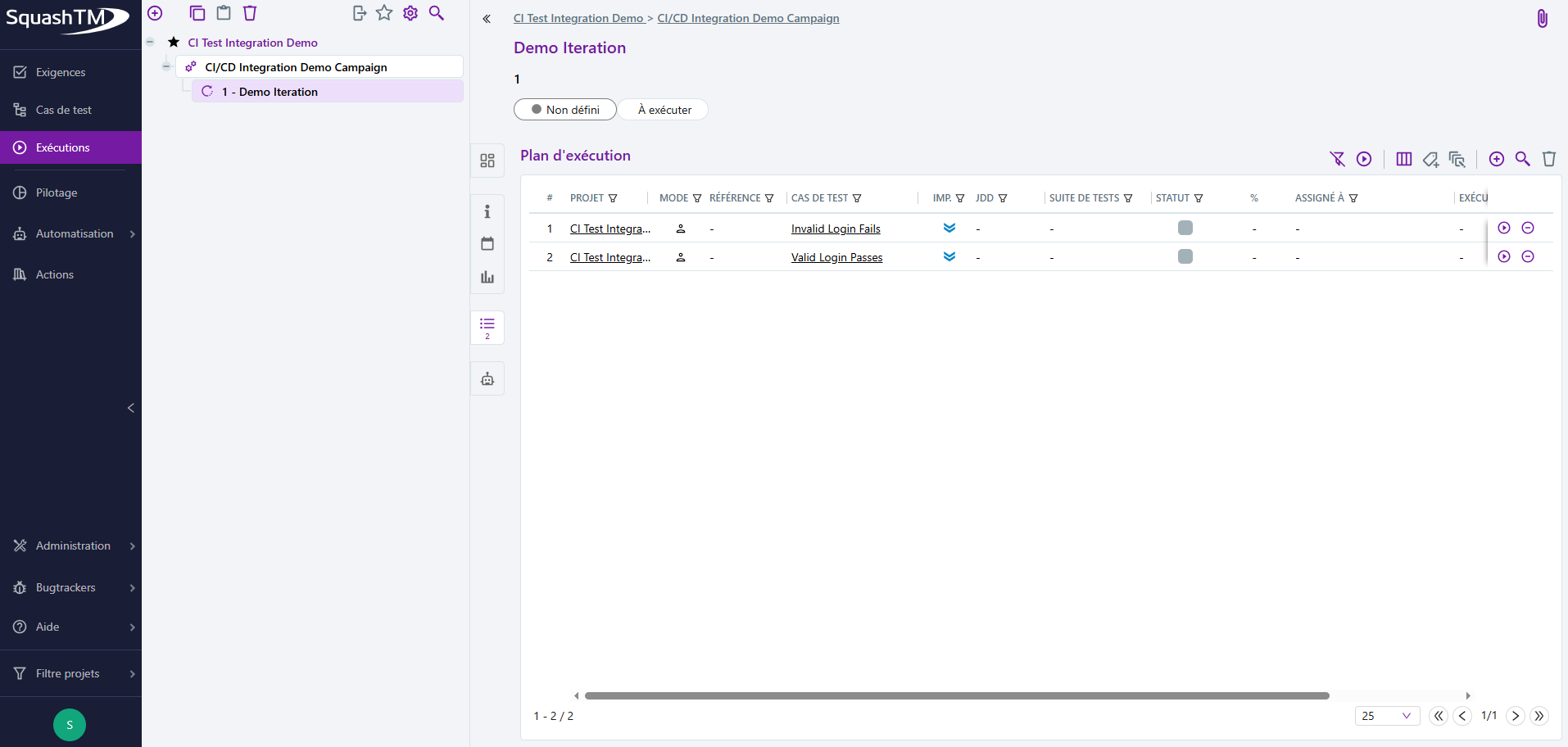This screenshot has height=747, width=1568.
Task: Go to Cas de test menu
Action: click(64, 110)
